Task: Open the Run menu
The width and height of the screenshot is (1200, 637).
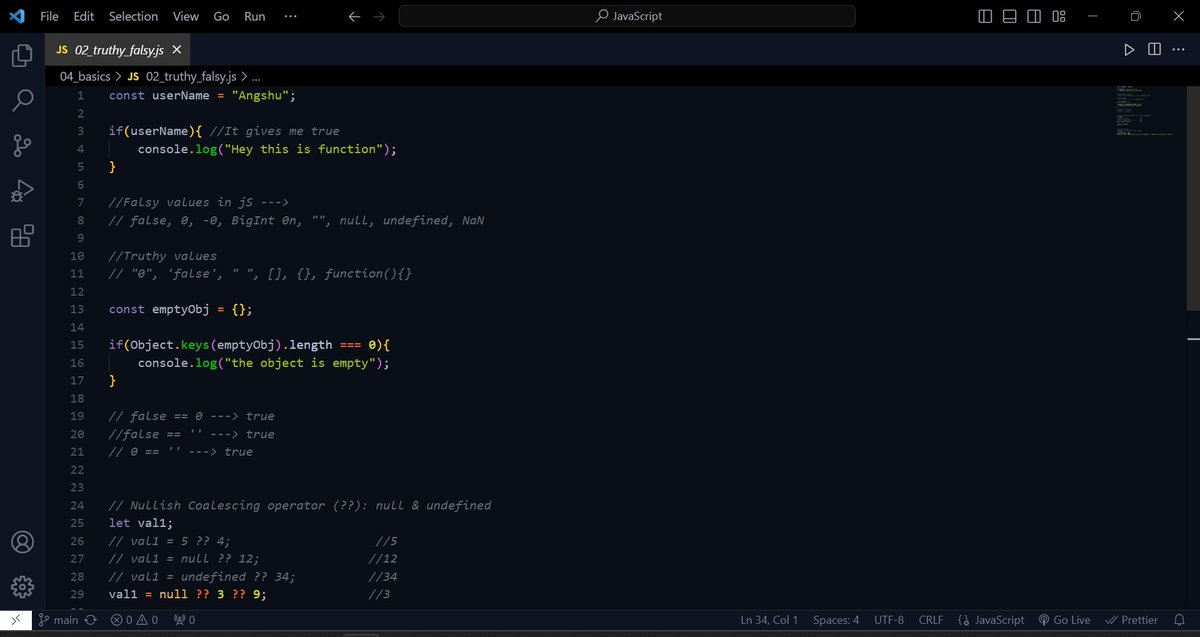Action: click(254, 16)
